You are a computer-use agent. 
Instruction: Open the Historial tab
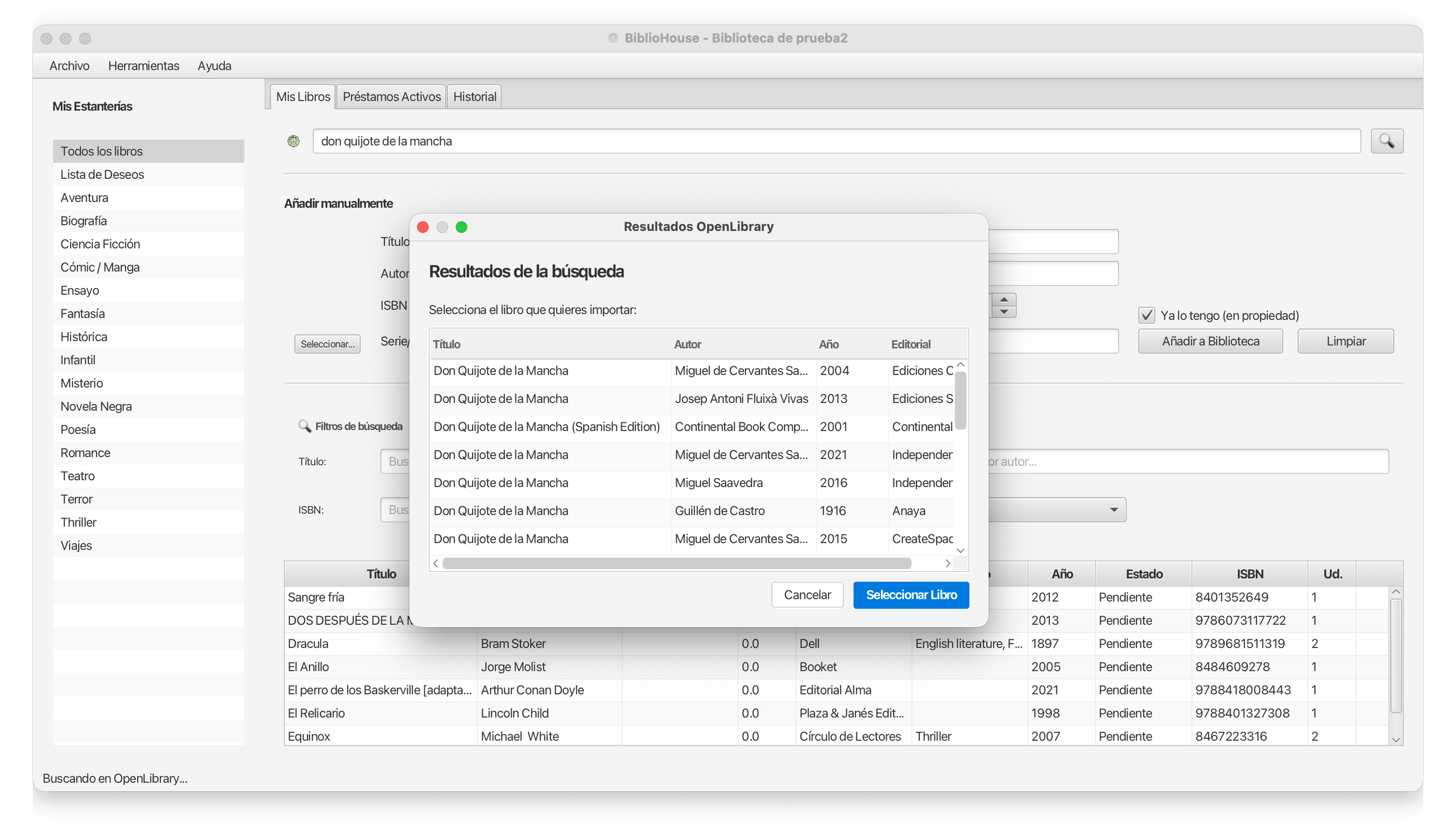point(474,97)
